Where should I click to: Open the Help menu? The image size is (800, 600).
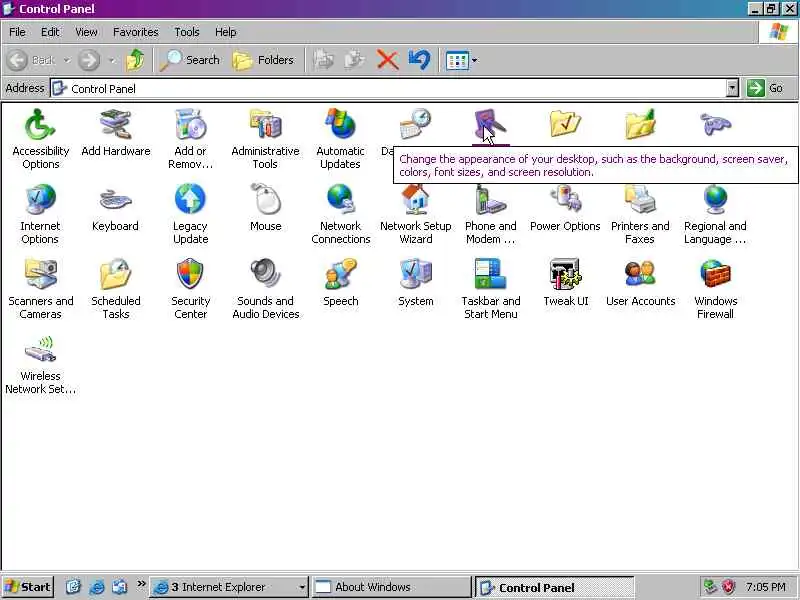click(x=225, y=32)
